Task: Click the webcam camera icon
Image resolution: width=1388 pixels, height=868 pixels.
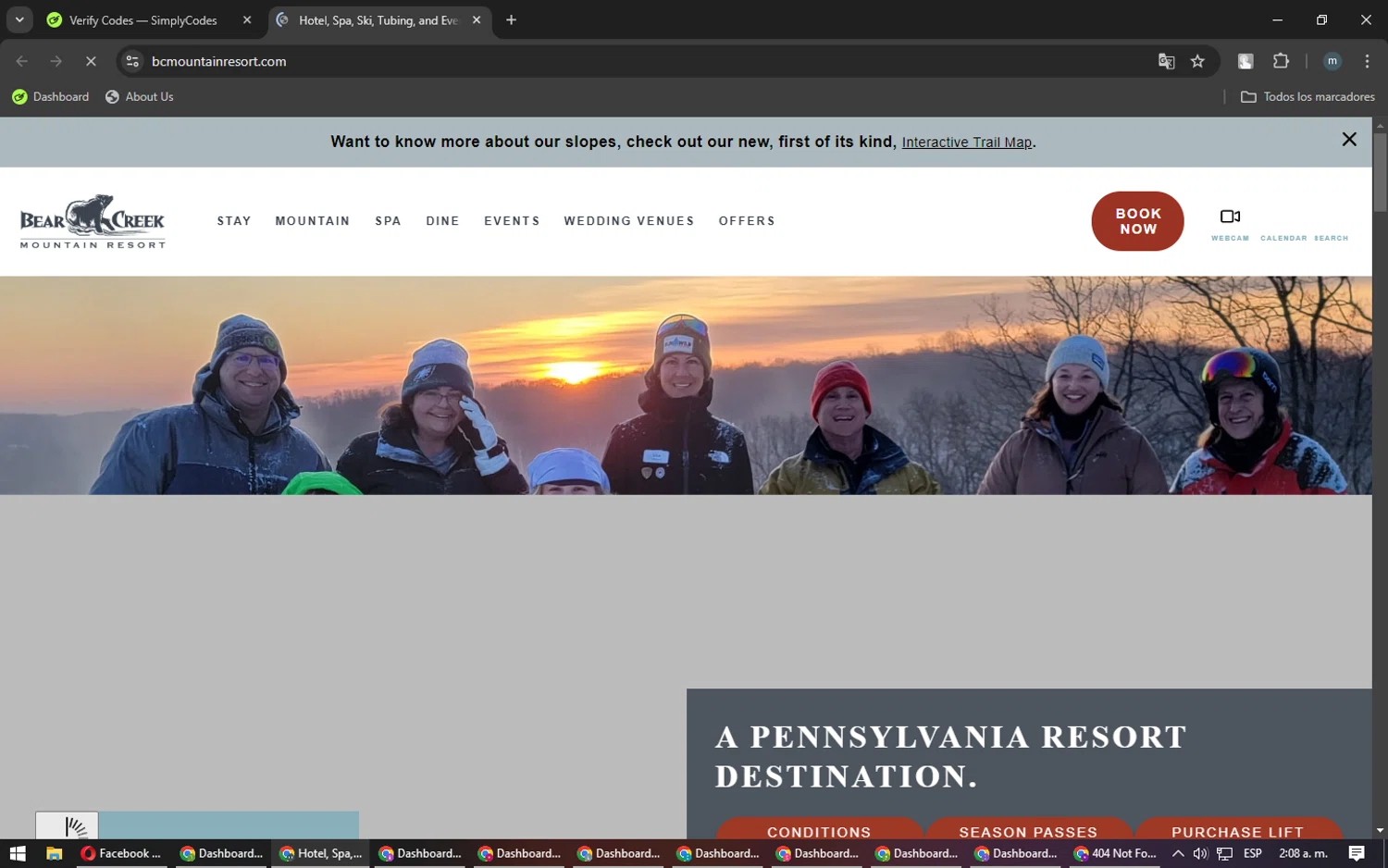Action: 1230,217
